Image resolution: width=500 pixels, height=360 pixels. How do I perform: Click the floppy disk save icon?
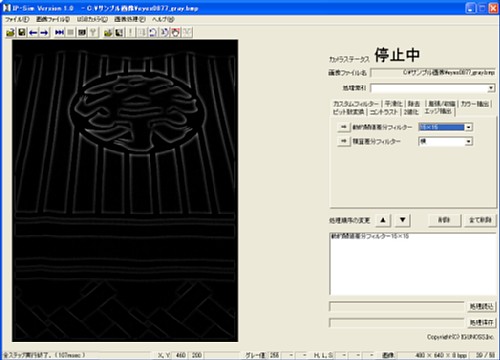coord(22,32)
